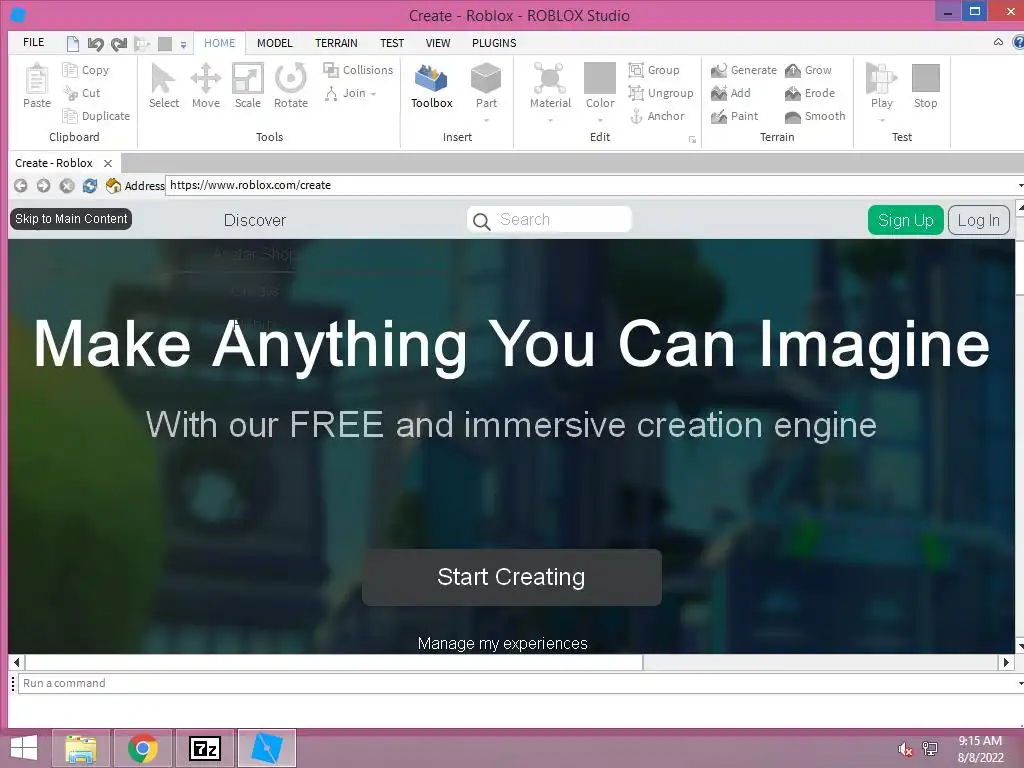1024x768 pixels.
Task: Close the Create - Roblox tab
Action: click(108, 163)
